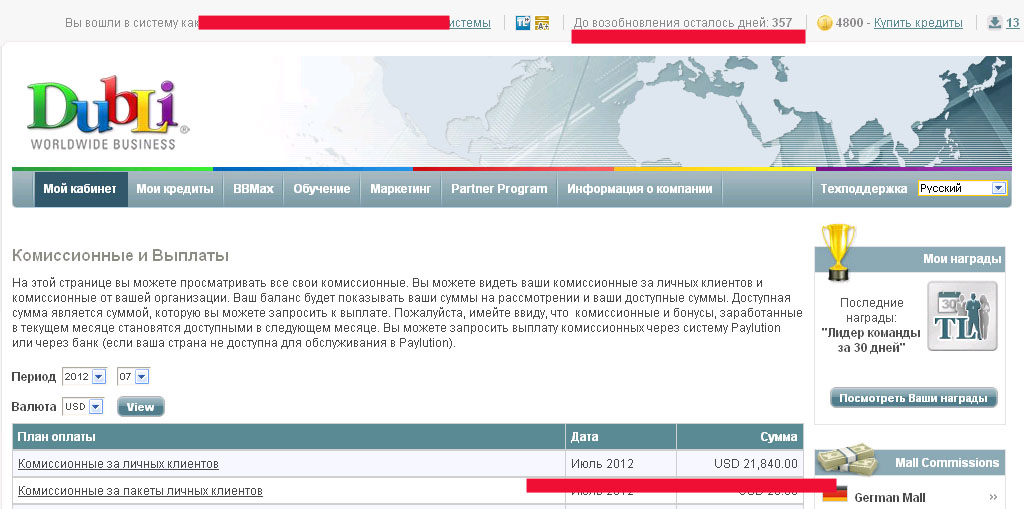Click the money stack Mall Commissions icon

pyautogui.click(x=845, y=460)
